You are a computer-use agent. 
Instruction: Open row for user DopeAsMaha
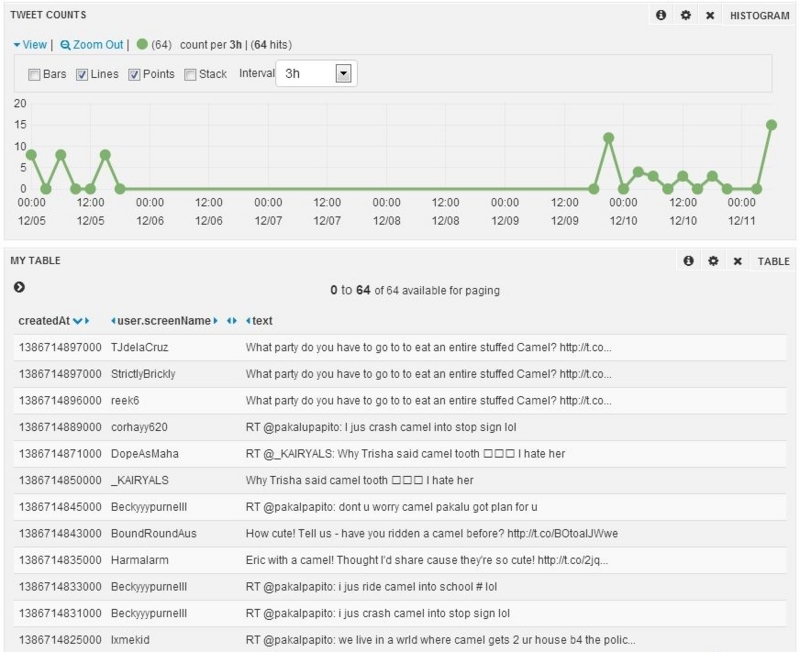pyautogui.click(x=400, y=454)
